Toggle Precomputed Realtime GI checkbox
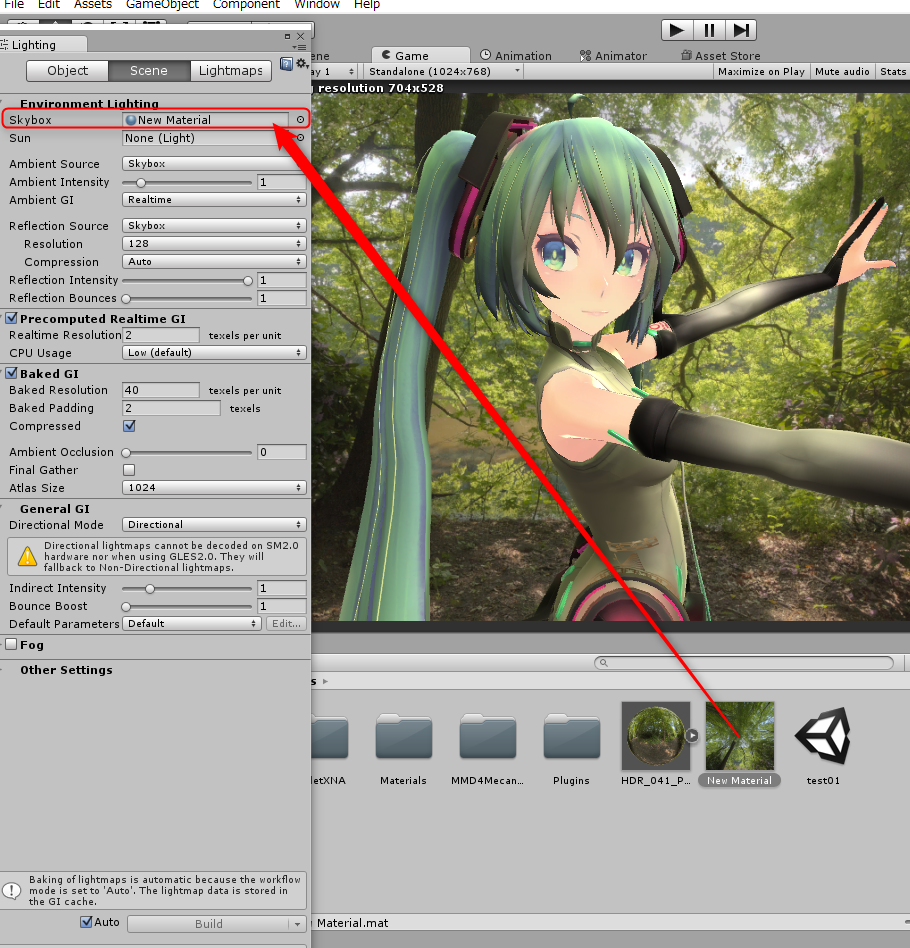 coord(11,318)
